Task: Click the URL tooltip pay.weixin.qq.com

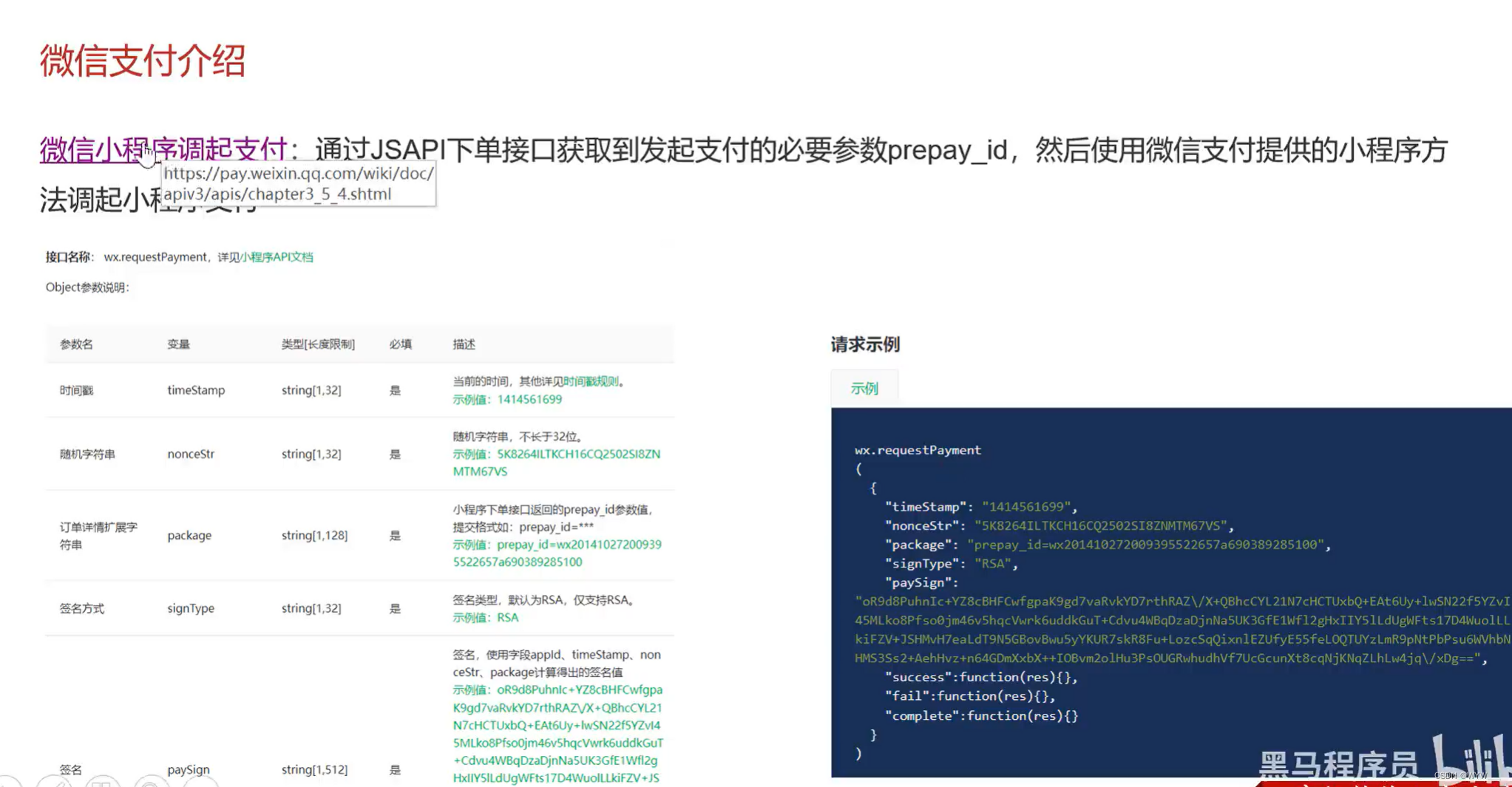Action: [x=299, y=184]
